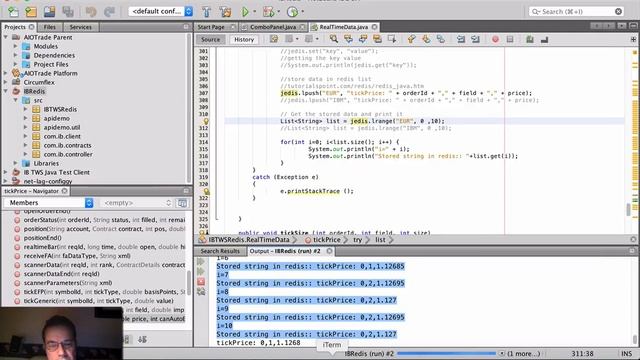Viewport: 640px width, 360px height.
Task: Click Output settings icon below Stop
Action: click(x=201, y=291)
